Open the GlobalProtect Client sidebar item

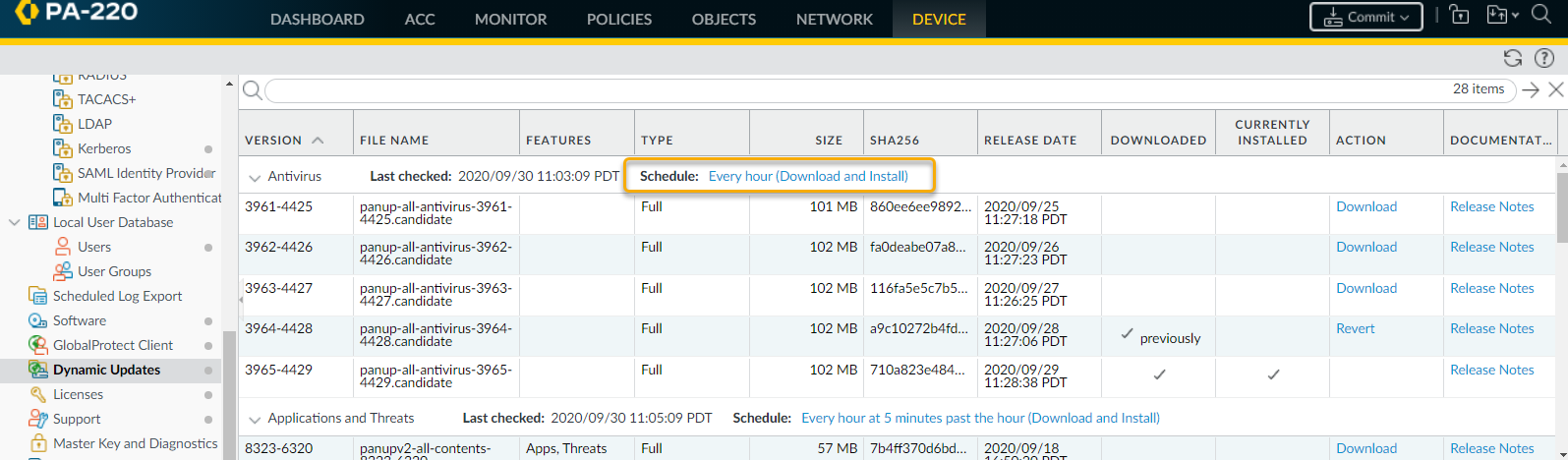tap(112, 345)
